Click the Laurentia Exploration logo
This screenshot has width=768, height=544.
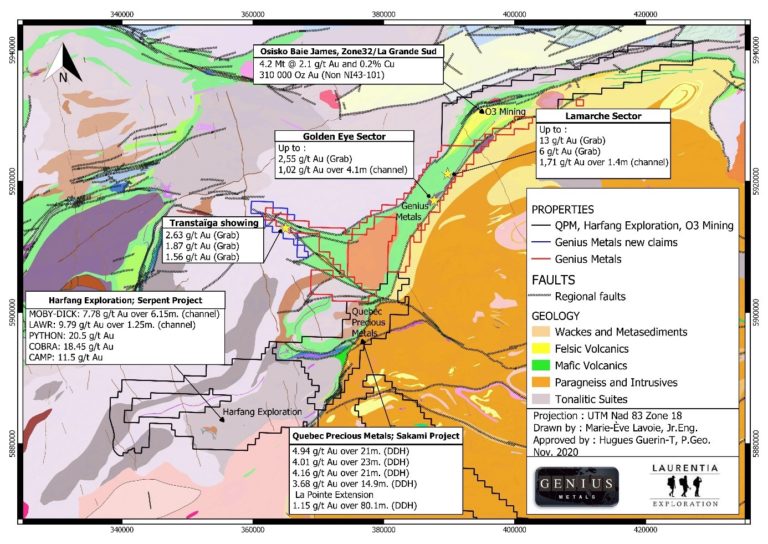[685, 486]
